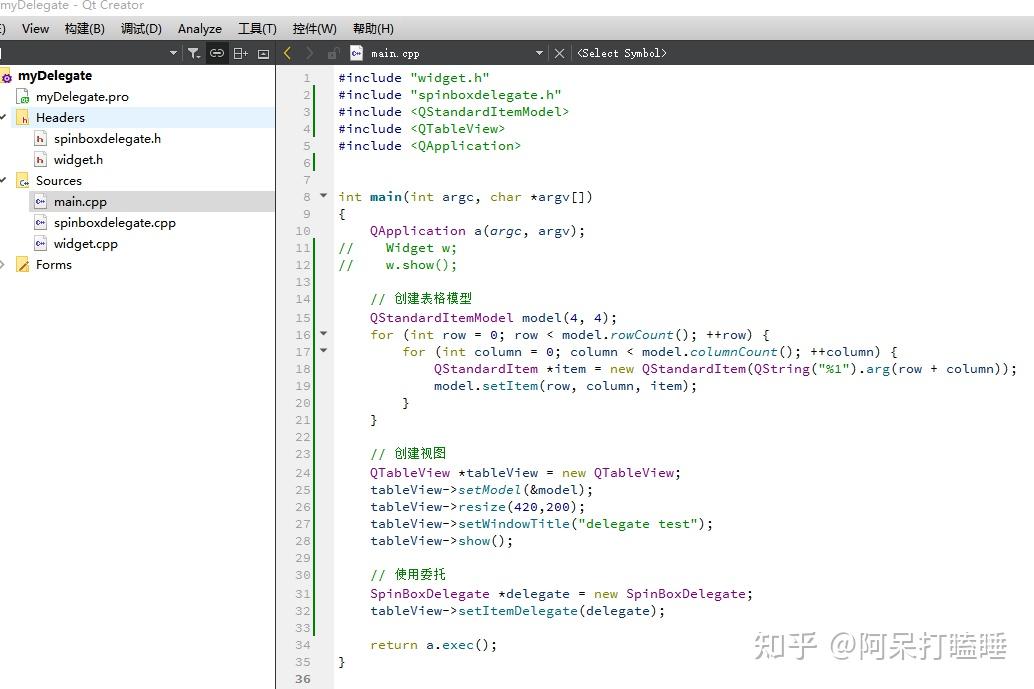Fold the inner for loop at line 17
1034x689 pixels.
point(323,351)
